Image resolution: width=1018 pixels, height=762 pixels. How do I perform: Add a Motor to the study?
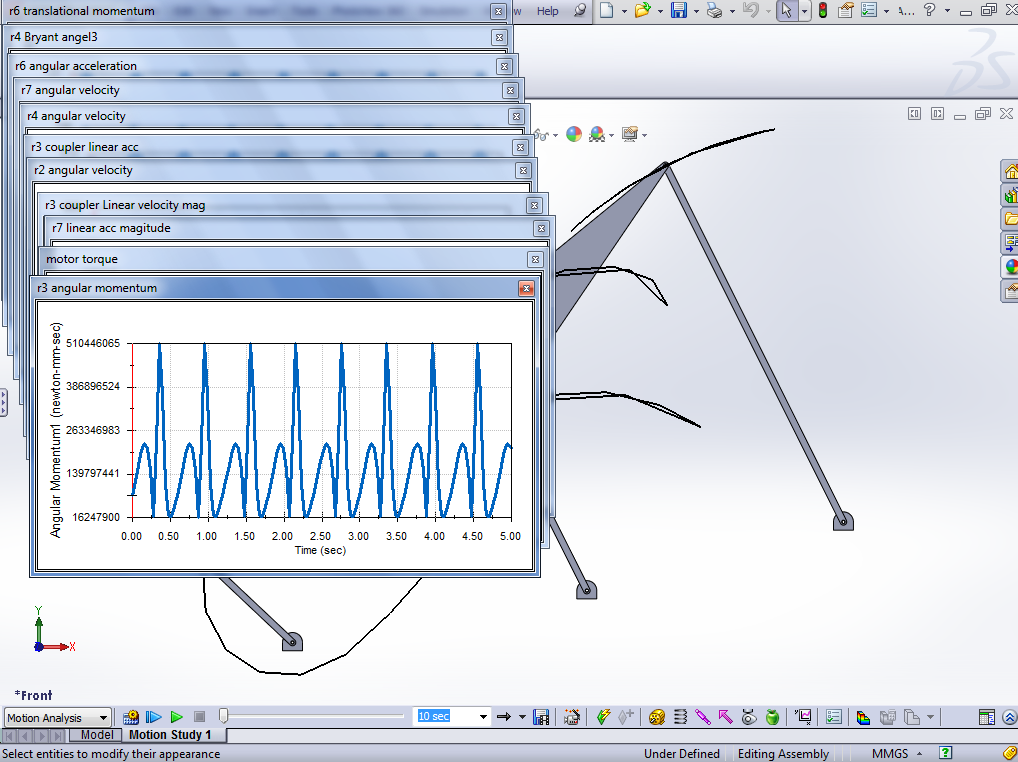[656, 717]
